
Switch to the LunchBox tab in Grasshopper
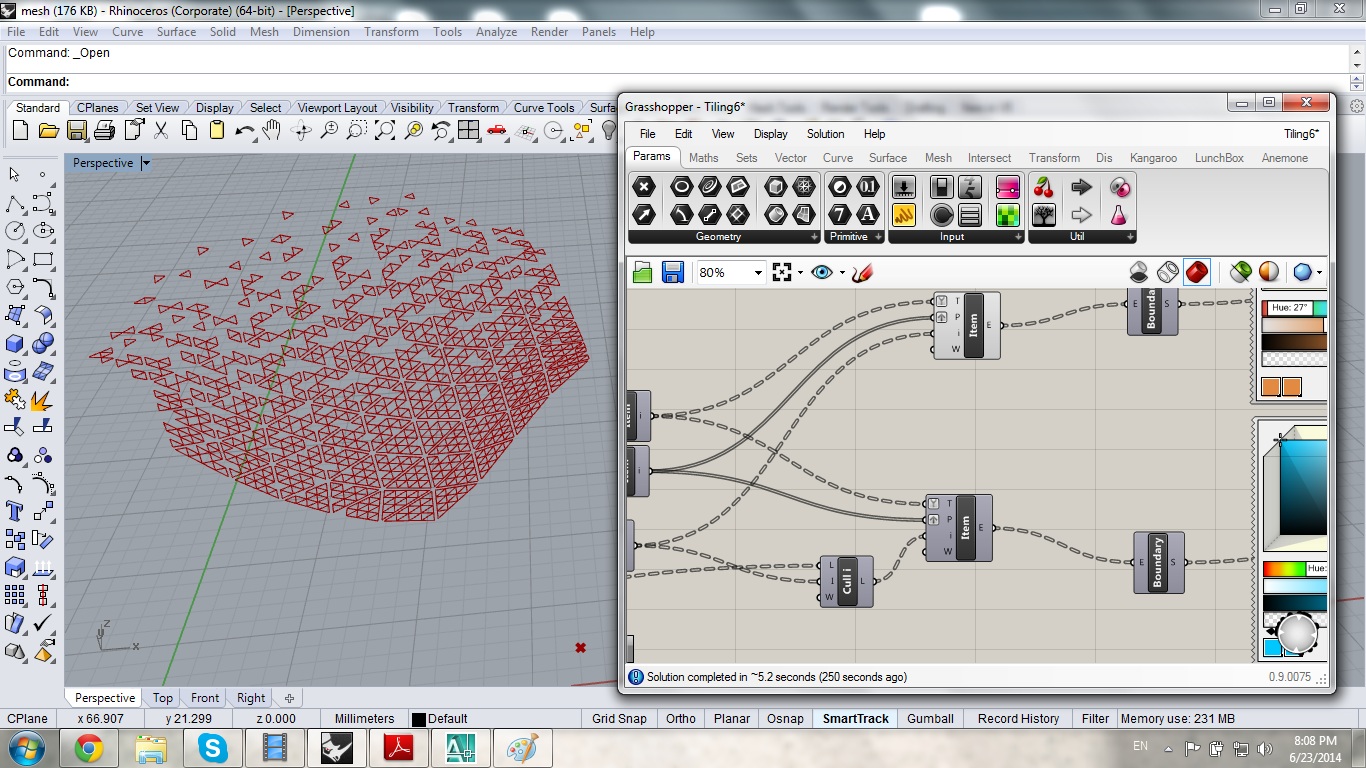click(1219, 158)
